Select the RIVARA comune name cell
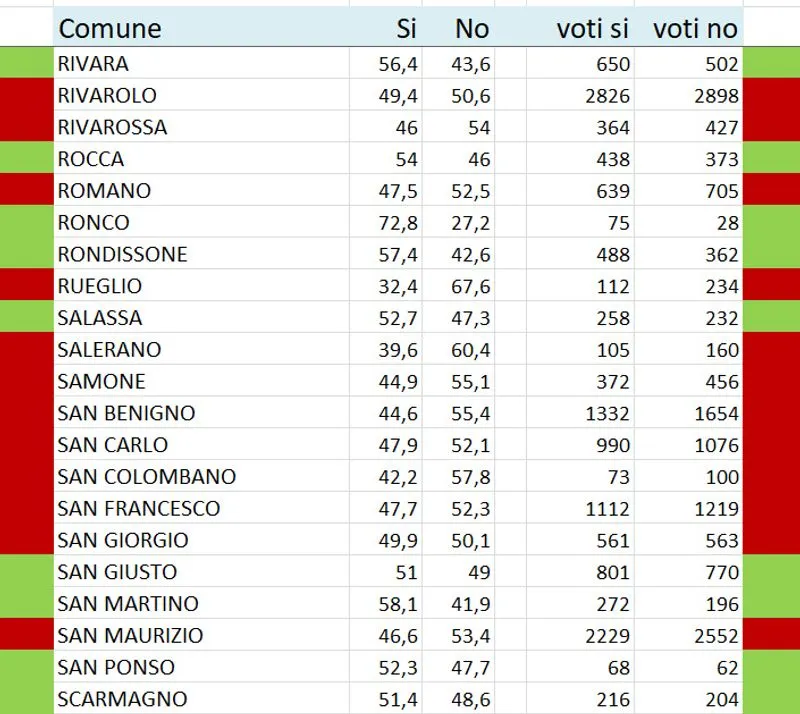Viewport: 800px width, 714px height. [x=200, y=64]
